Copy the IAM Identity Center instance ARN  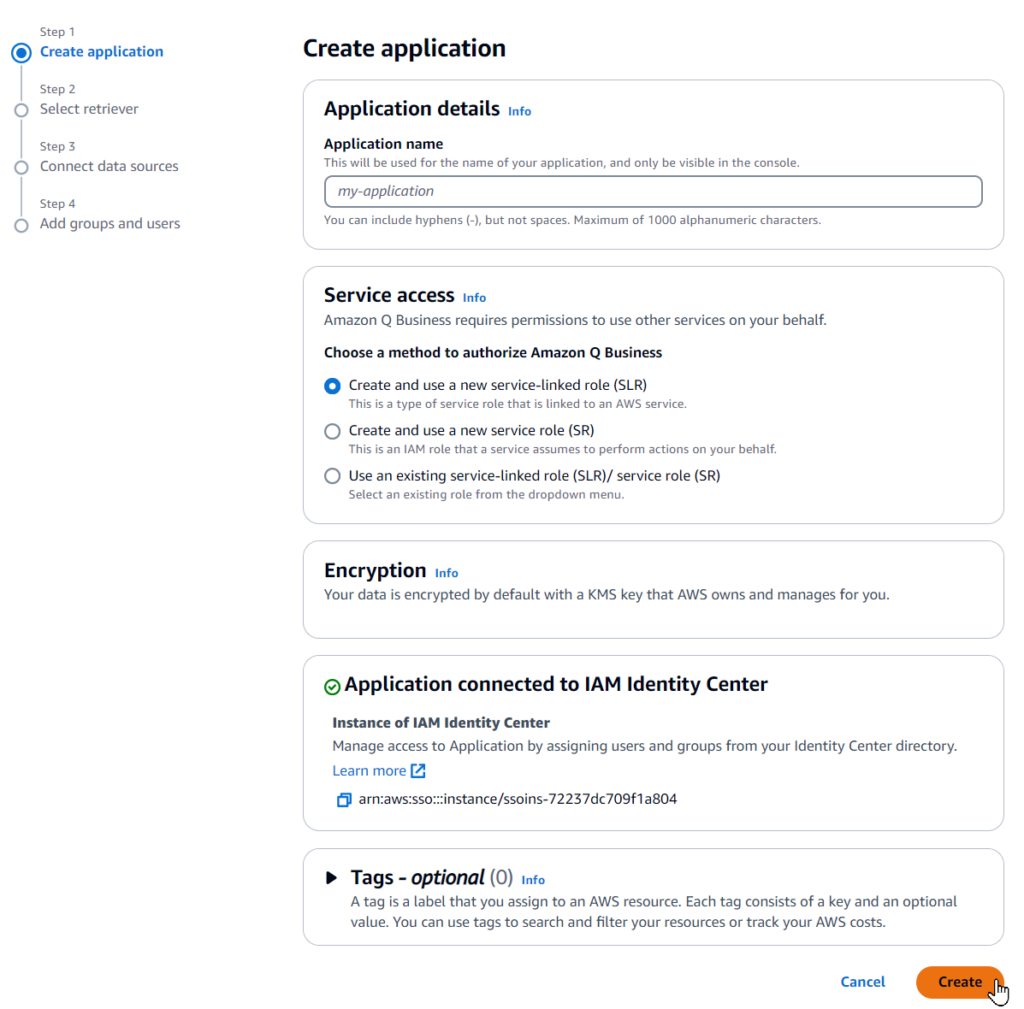pos(344,800)
